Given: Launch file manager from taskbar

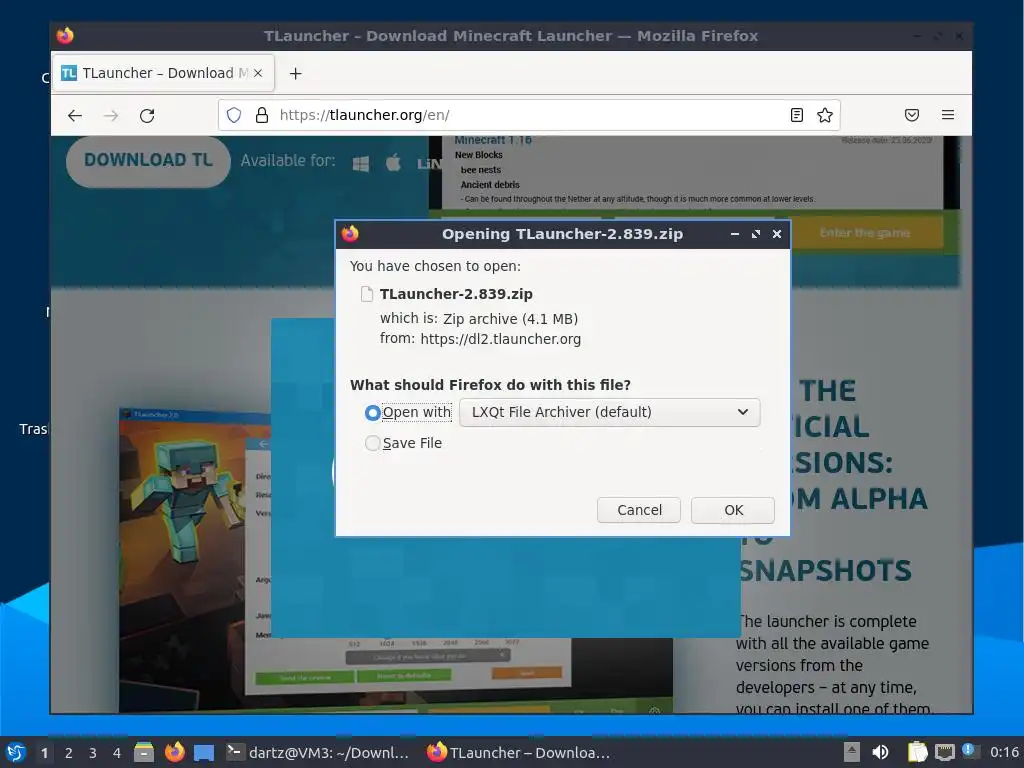Looking at the screenshot, I should click(144, 752).
